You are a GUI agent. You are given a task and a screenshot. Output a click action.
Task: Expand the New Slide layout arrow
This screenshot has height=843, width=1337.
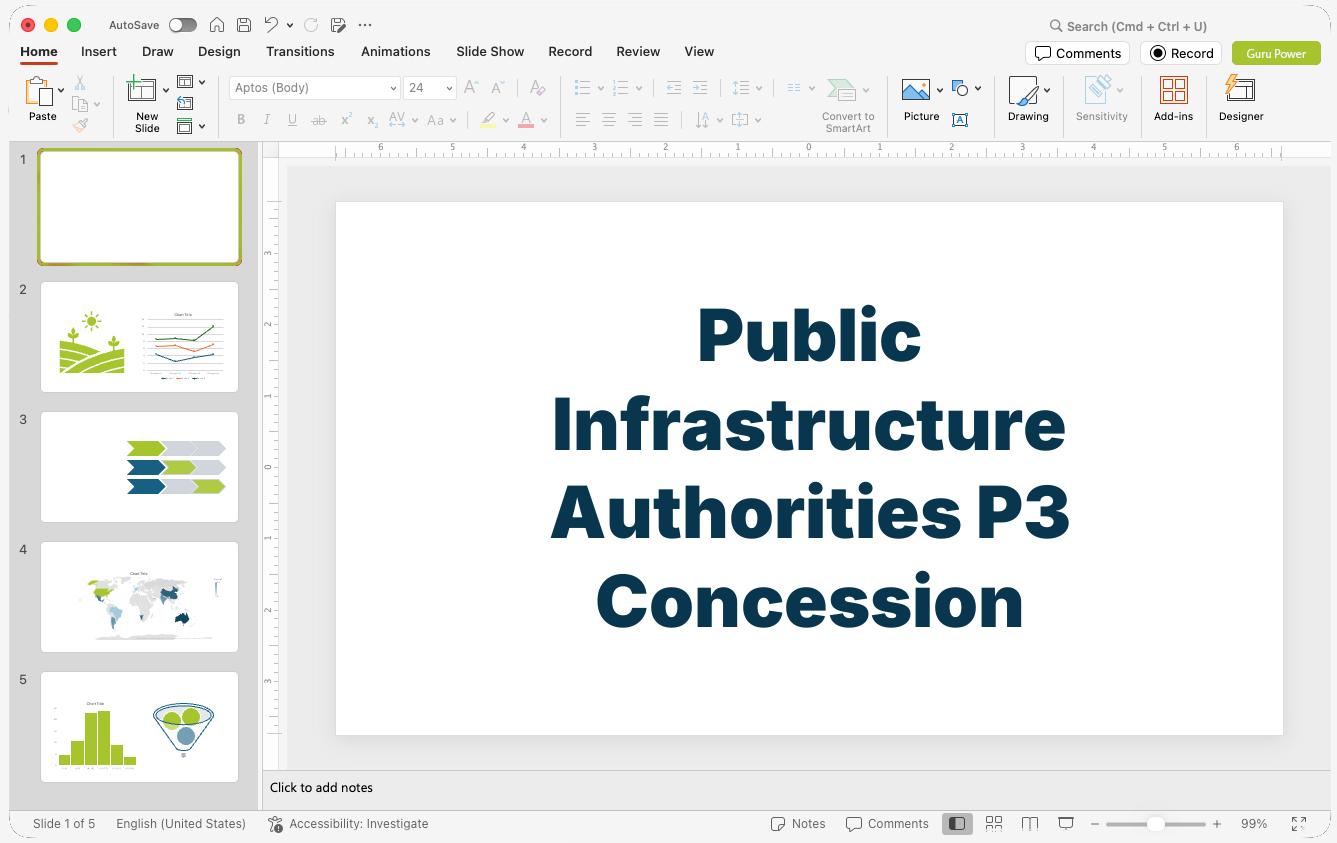point(166,90)
